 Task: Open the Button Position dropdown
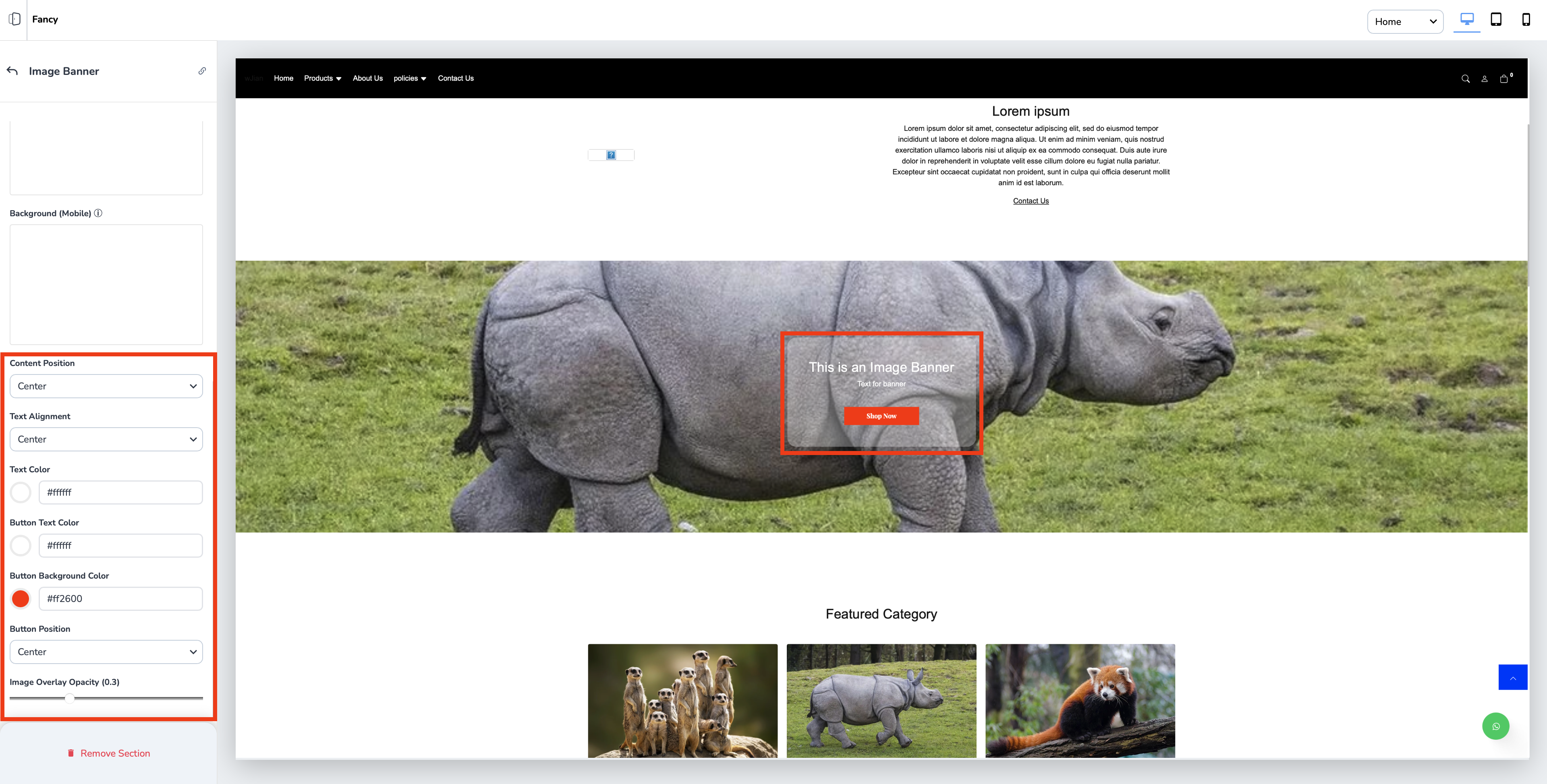(106, 652)
